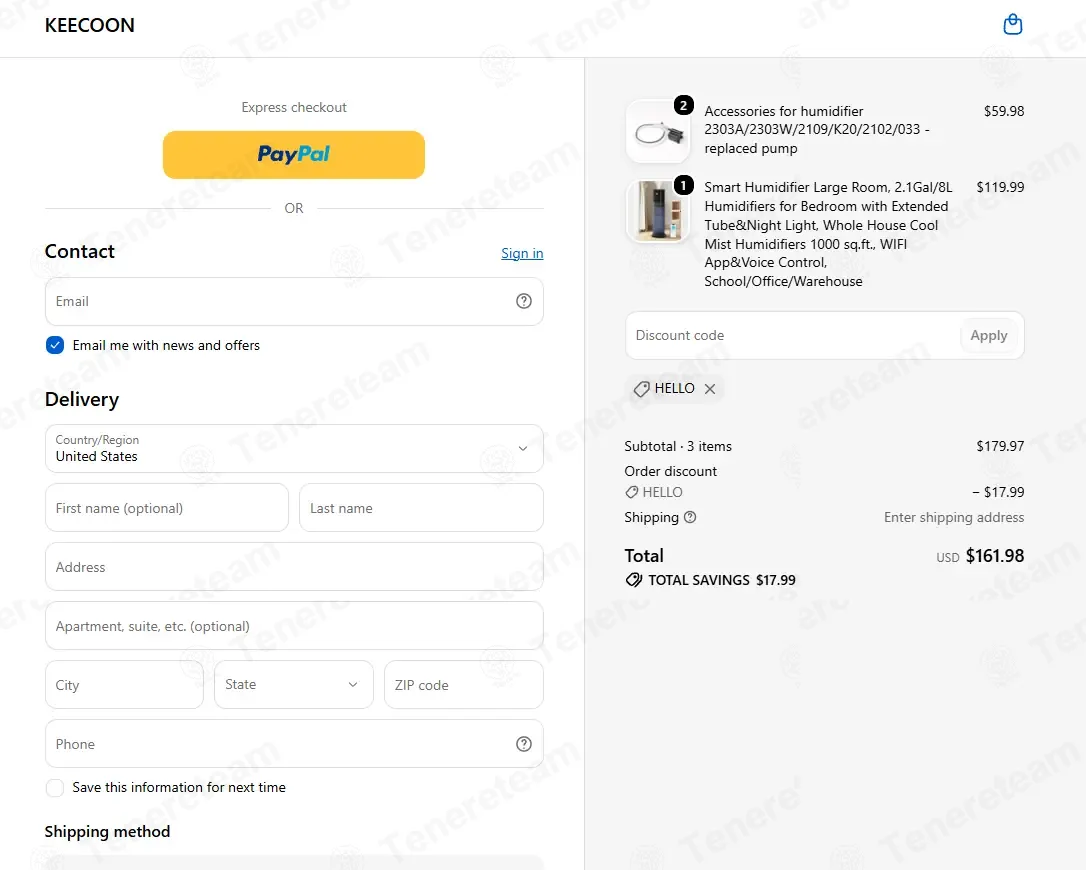Focus the Discount code field
Image resolution: width=1086 pixels, height=870 pixels.
point(793,335)
